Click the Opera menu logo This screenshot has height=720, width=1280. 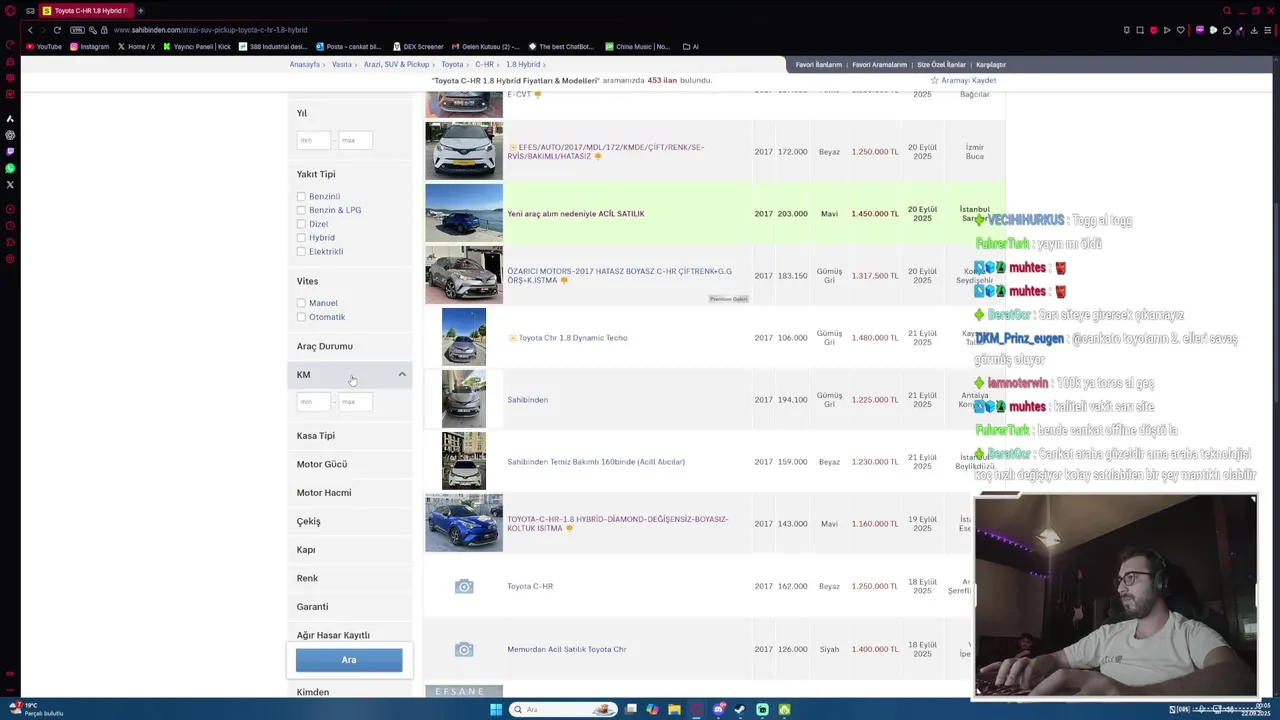point(10,10)
